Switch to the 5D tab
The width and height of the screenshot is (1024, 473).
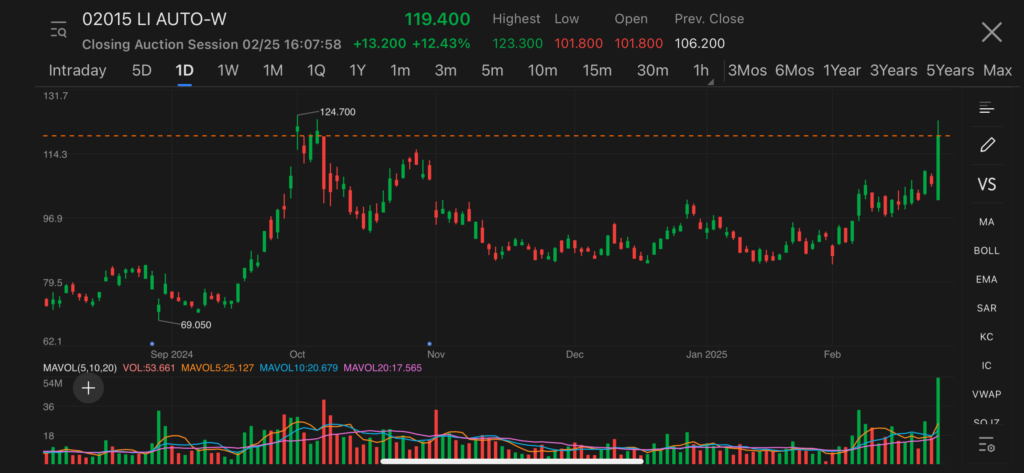[142, 71]
